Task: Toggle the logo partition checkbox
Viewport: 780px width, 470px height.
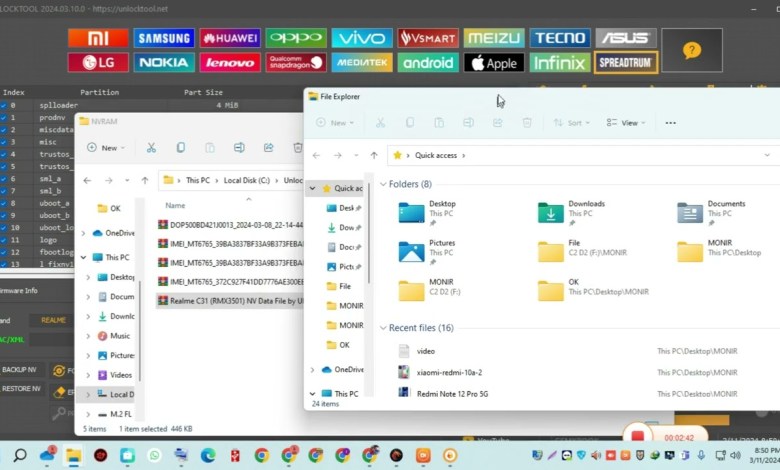Action: pos(3,240)
